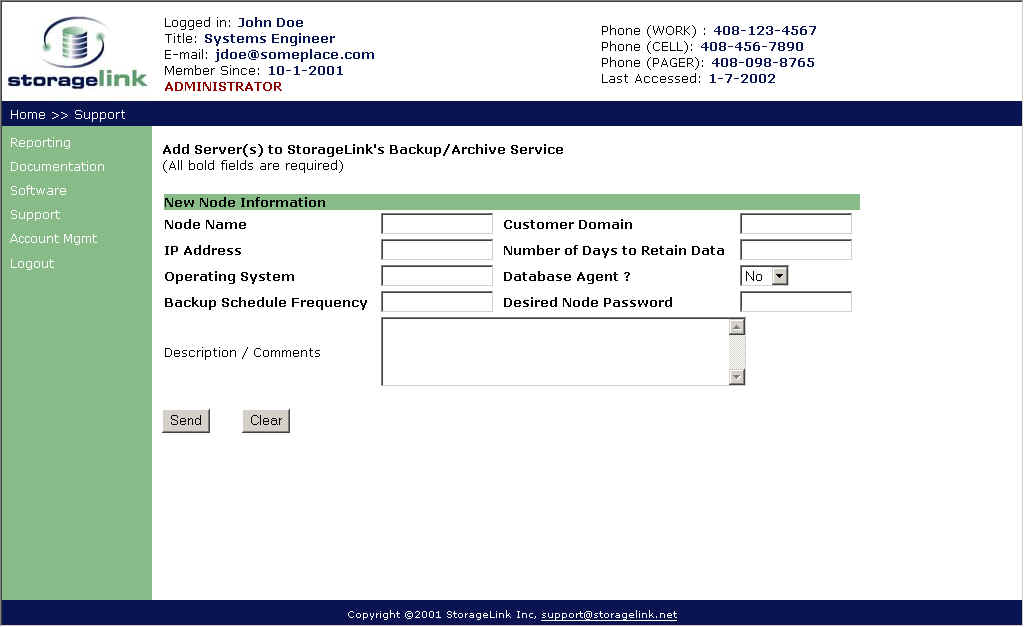1024x627 pixels.
Task: Click the cell phone number 408-456-7890
Action: [x=752, y=47]
